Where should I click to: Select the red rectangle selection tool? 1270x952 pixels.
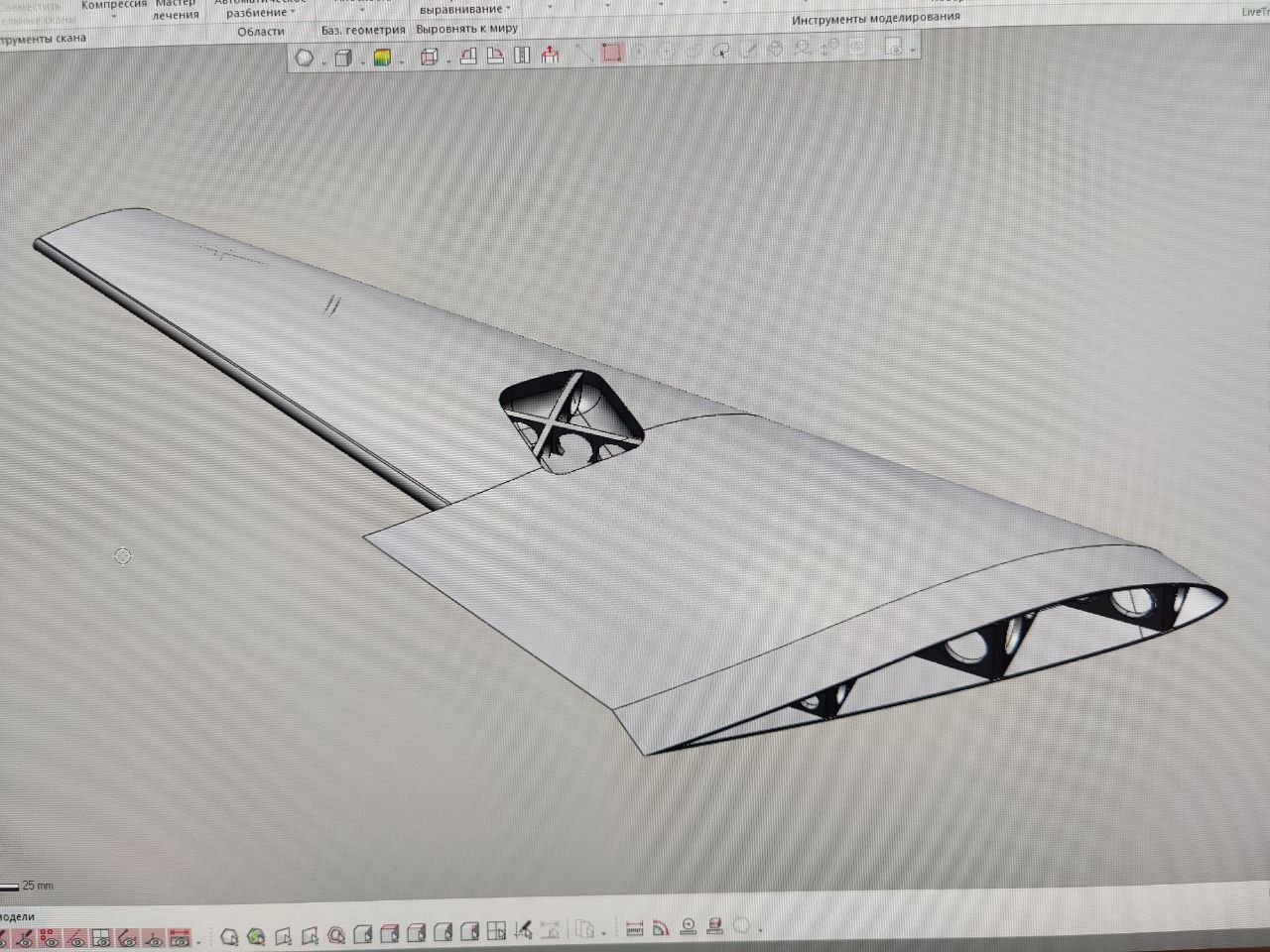click(612, 54)
